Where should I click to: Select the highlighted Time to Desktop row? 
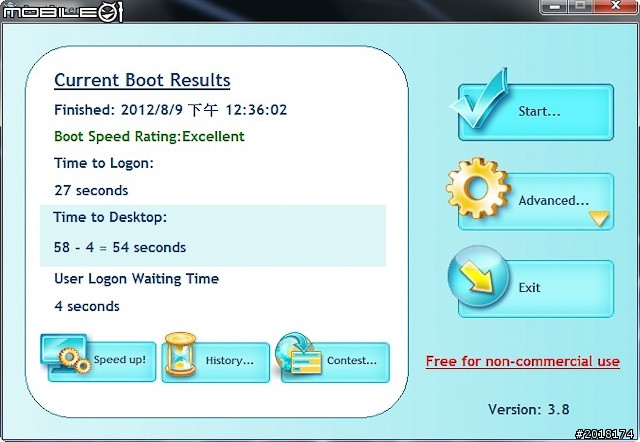point(212,236)
